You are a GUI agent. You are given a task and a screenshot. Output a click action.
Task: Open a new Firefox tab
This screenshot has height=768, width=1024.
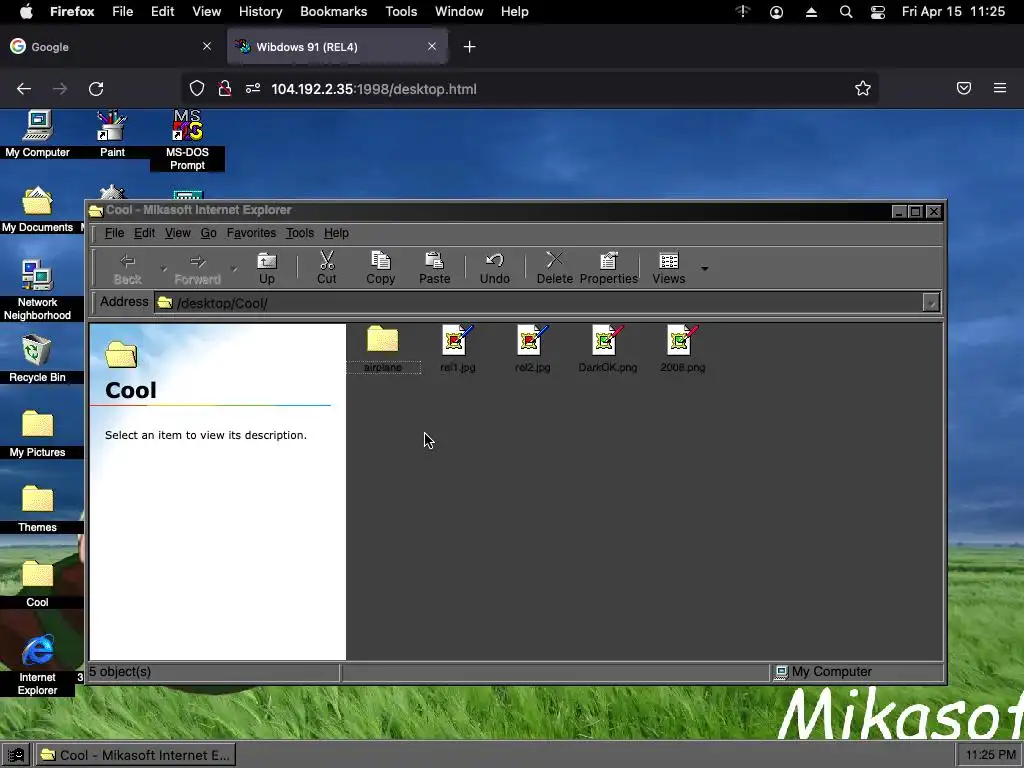[470, 47]
